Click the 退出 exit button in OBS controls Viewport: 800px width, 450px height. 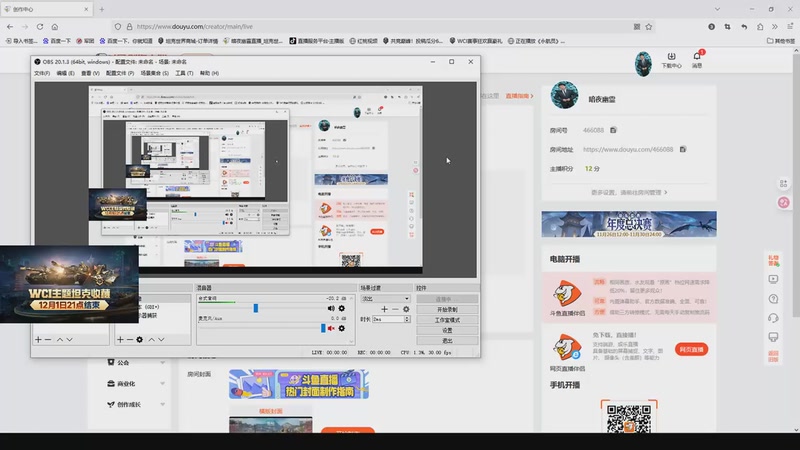pos(447,340)
